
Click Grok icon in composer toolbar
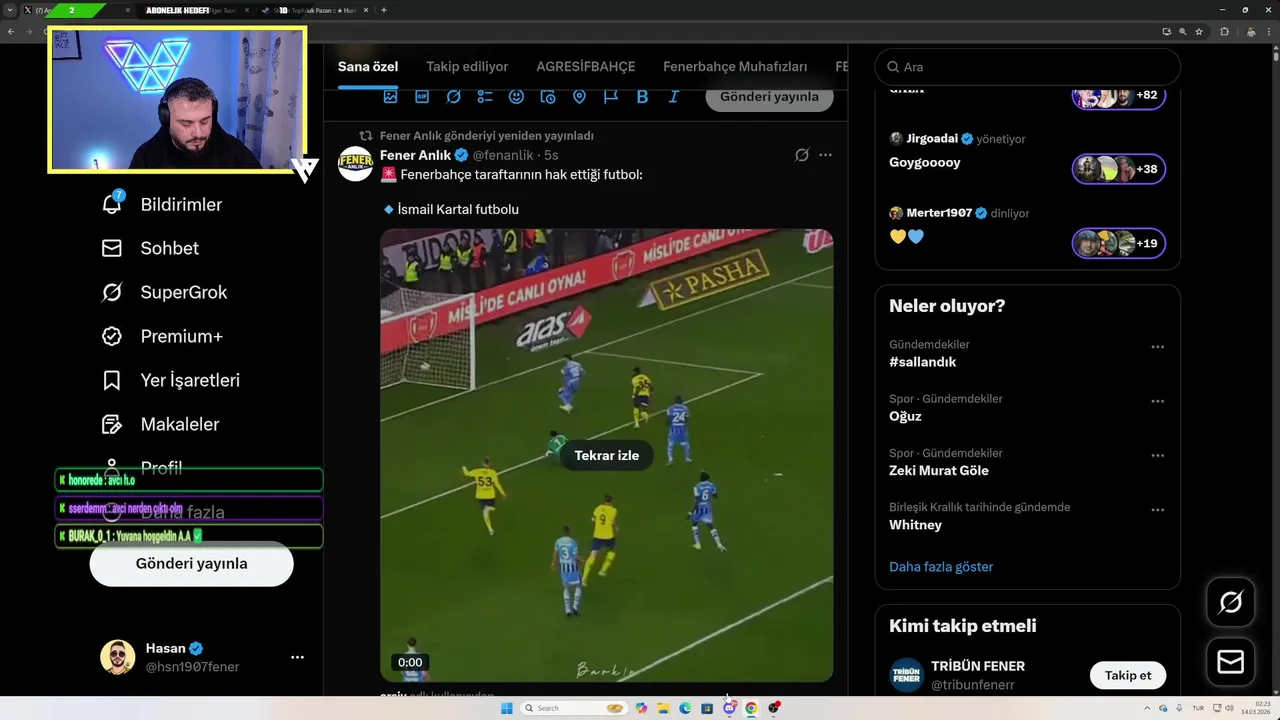click(x=453, y=97)
